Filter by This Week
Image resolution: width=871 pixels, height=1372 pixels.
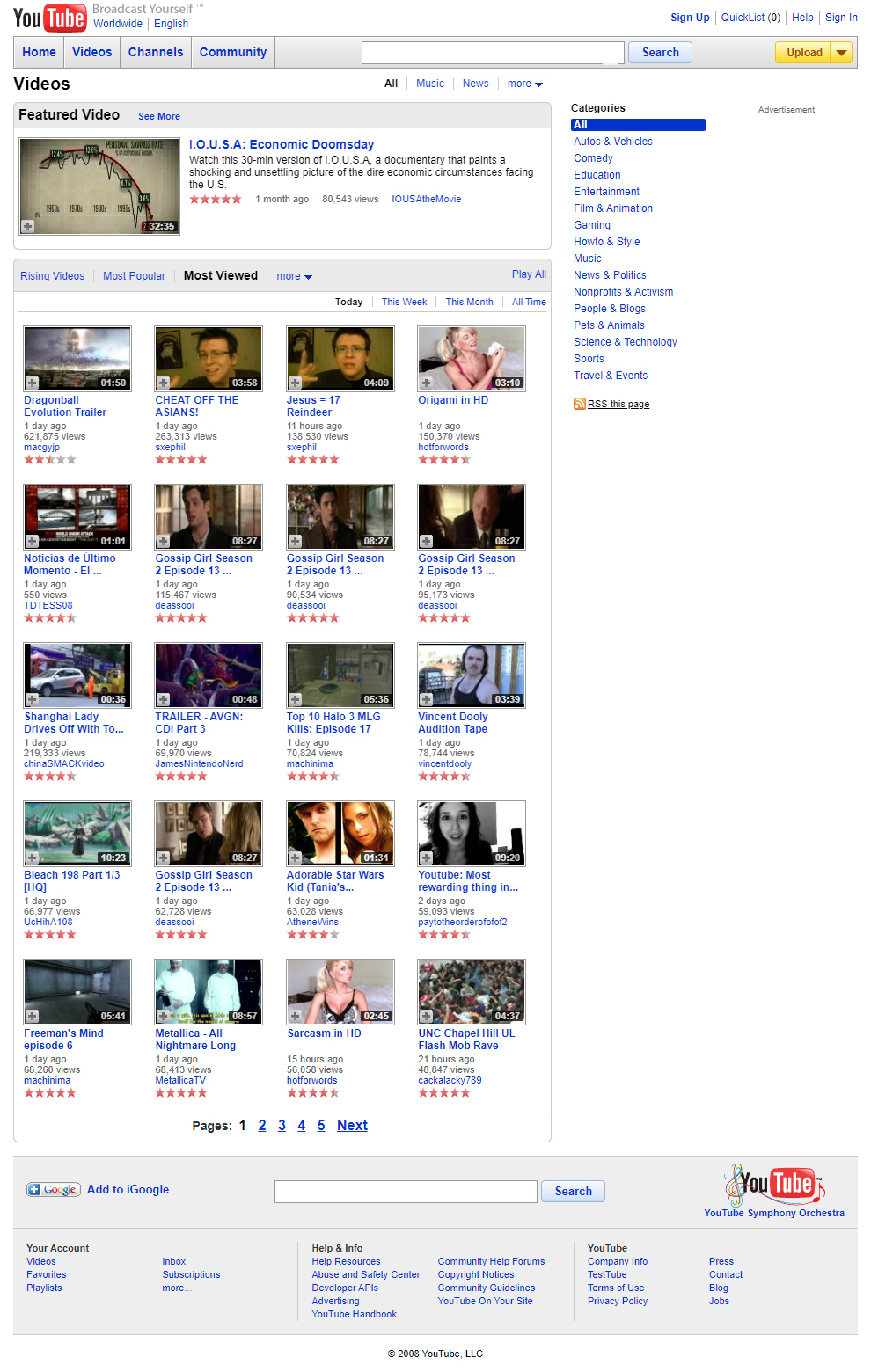[x=404, y=302]
